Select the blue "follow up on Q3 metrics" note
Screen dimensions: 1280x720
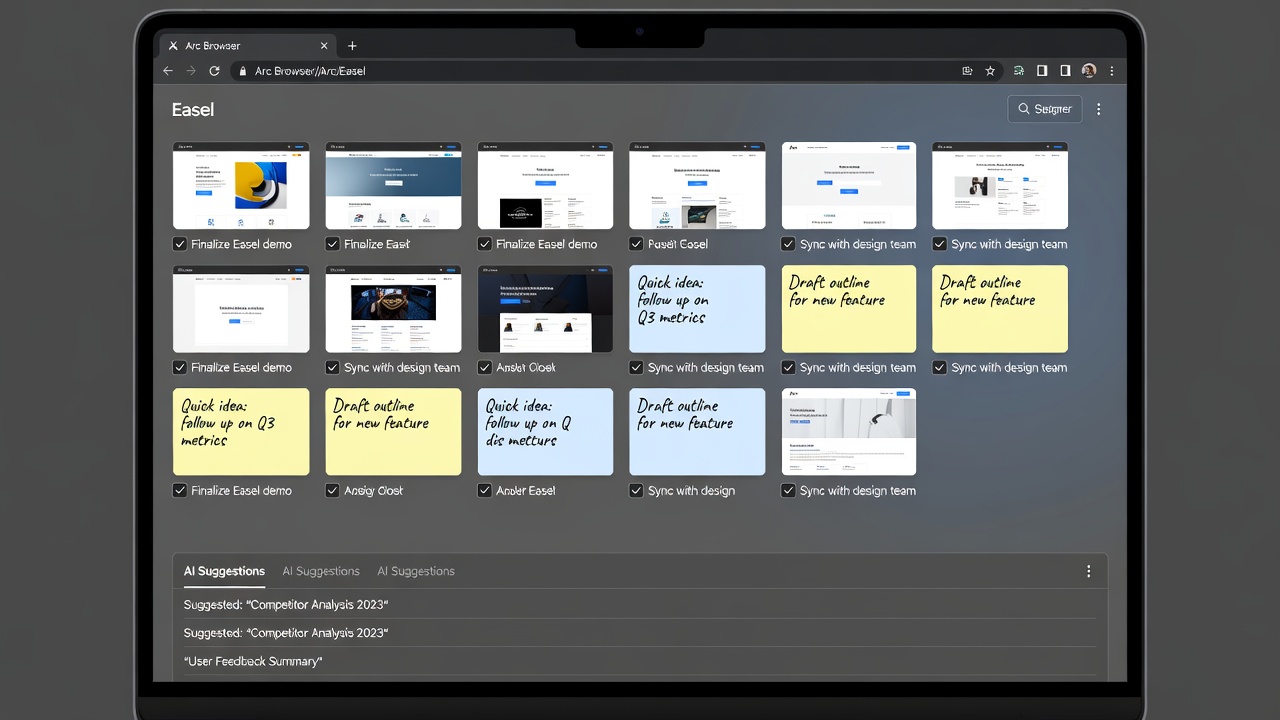tap(697, 309)
